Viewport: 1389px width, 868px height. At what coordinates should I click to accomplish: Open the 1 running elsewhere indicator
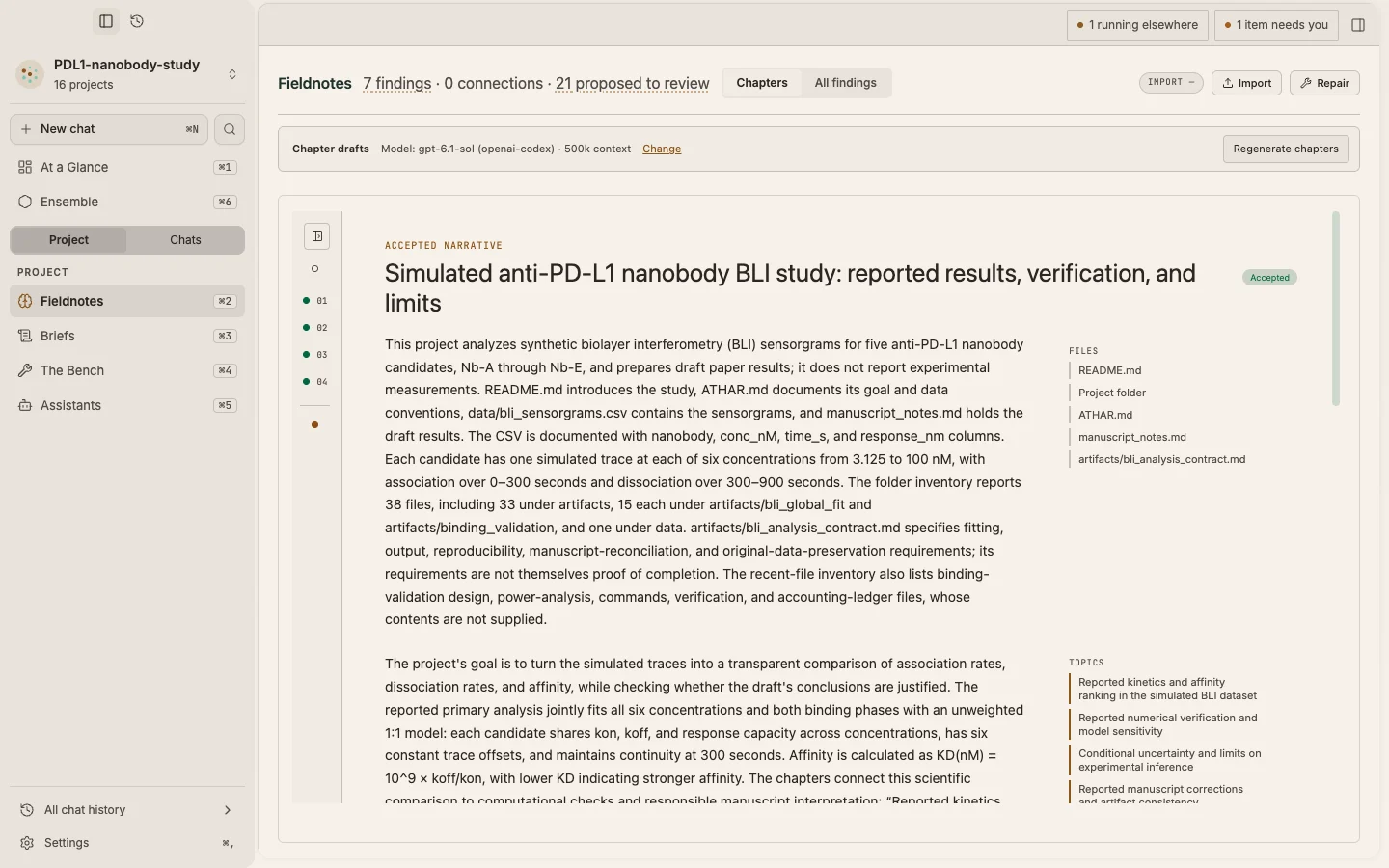coord(1137,25)
